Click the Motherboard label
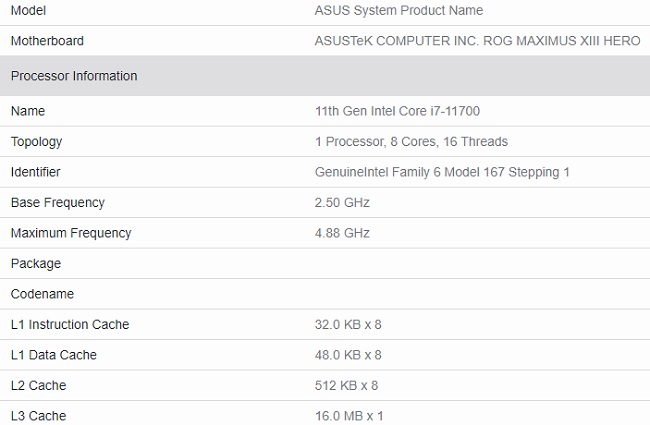Image resolution: width=650 pixels, height=425 pixels. click(x=47, y=41)
